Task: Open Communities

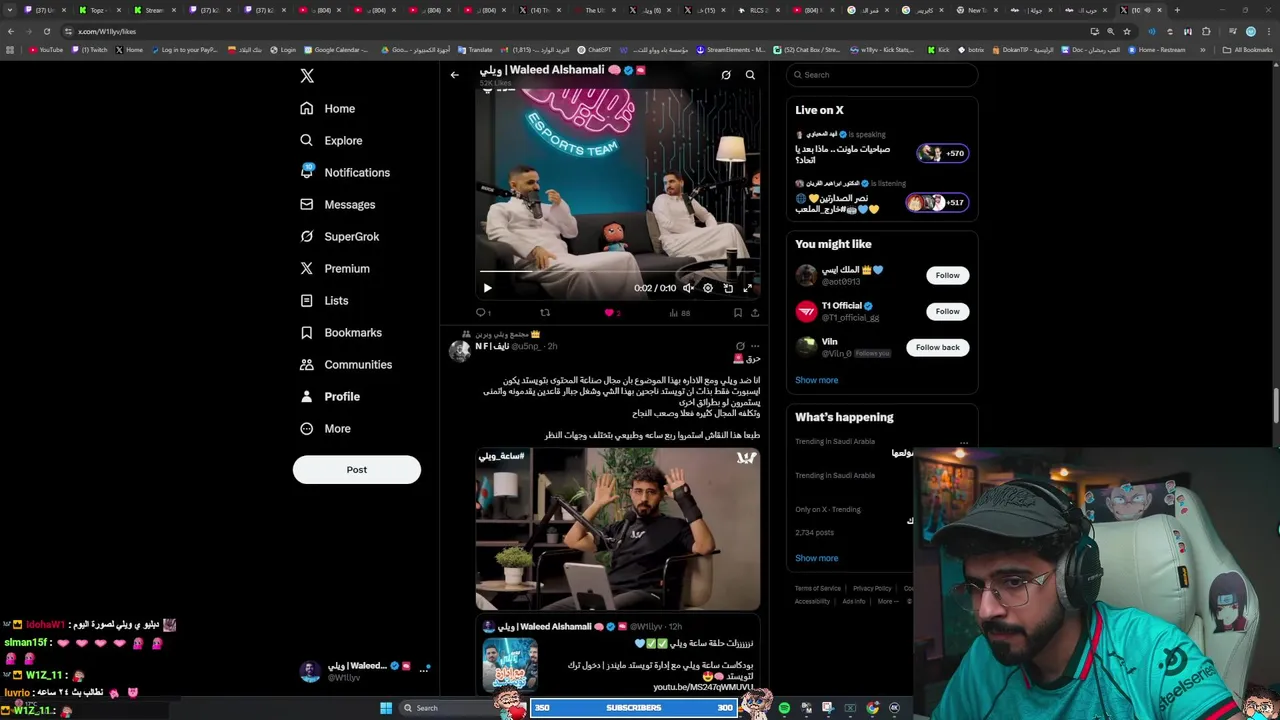Action: click(x=346, y=364)
